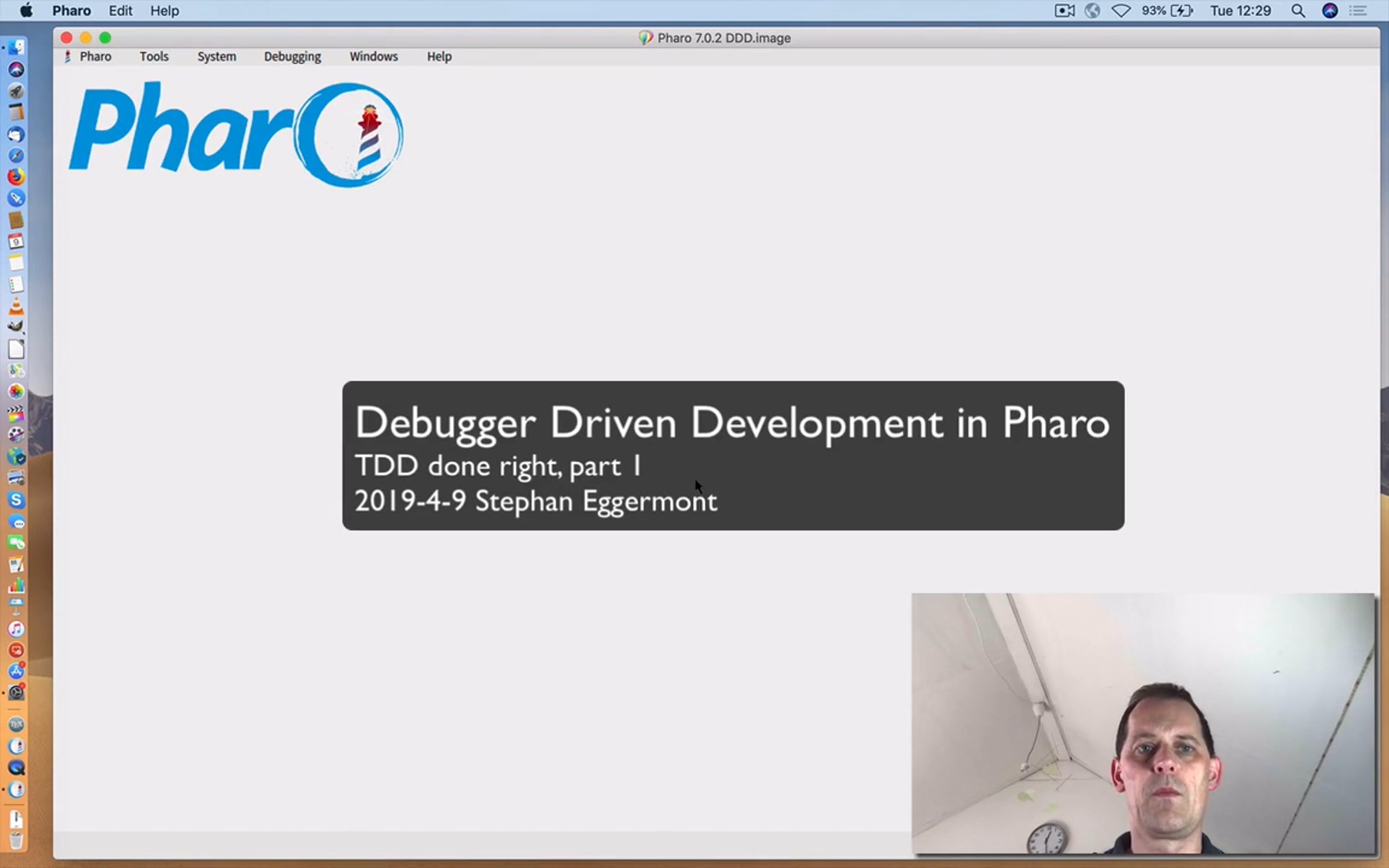Open LibreOffice document icon in Dock
1389x868 pixels.
click(x=16, y=349)
